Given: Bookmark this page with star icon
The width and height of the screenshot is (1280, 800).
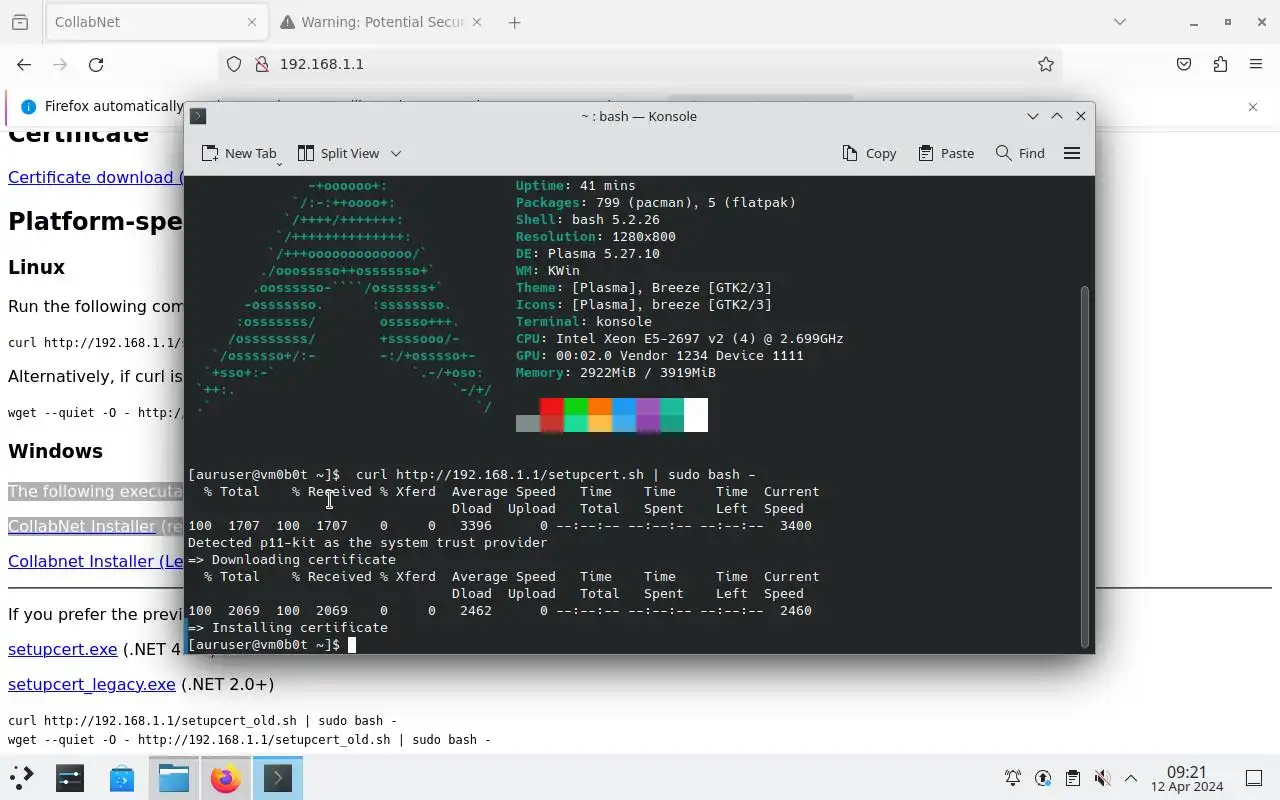Looking at the screenshot, I should pyautogui.click(x=1046, y=64).
